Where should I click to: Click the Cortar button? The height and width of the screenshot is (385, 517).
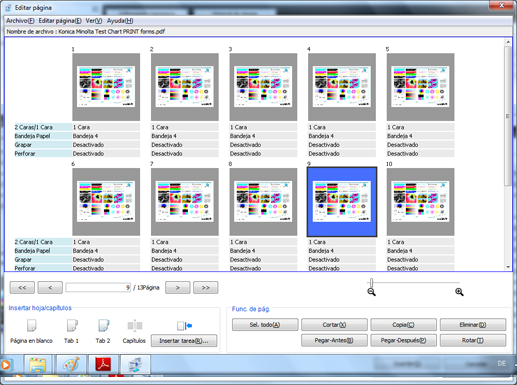click(334, 325)
